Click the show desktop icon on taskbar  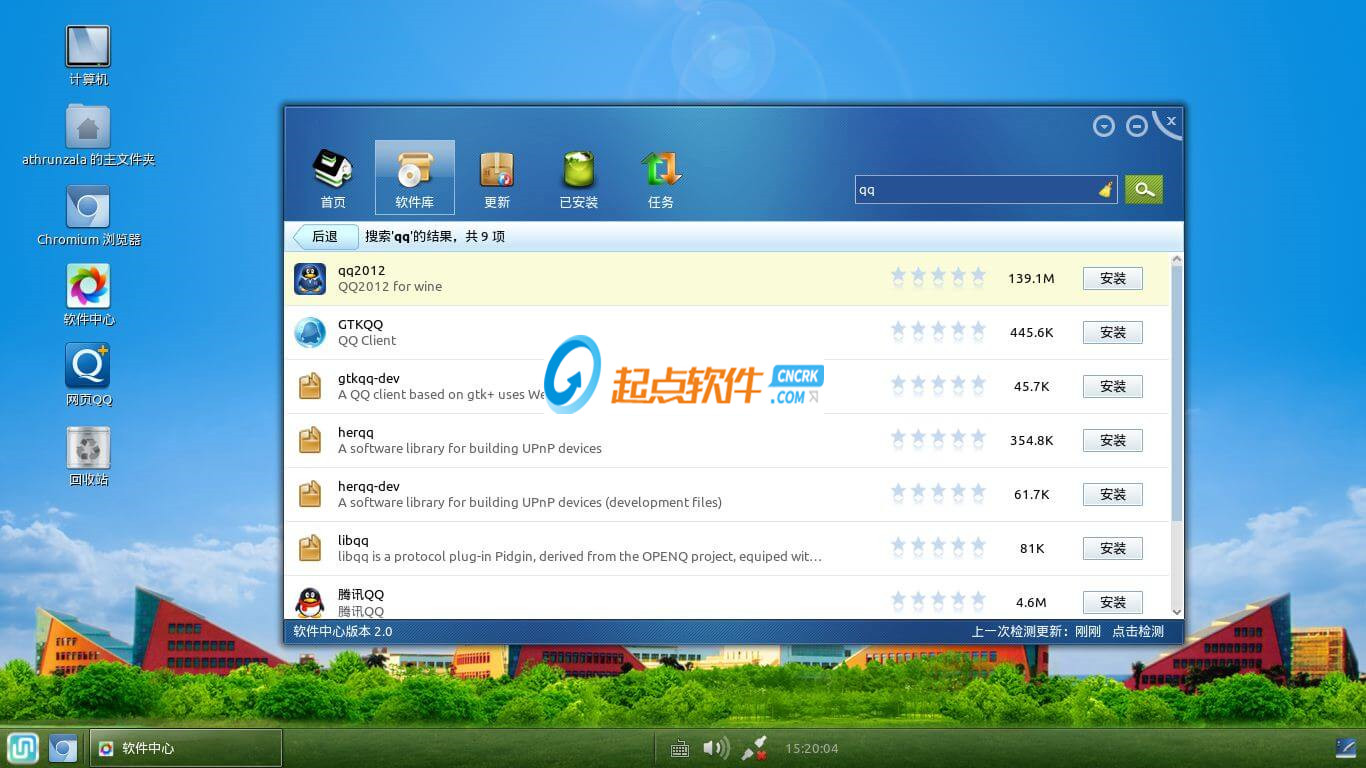1346,748
